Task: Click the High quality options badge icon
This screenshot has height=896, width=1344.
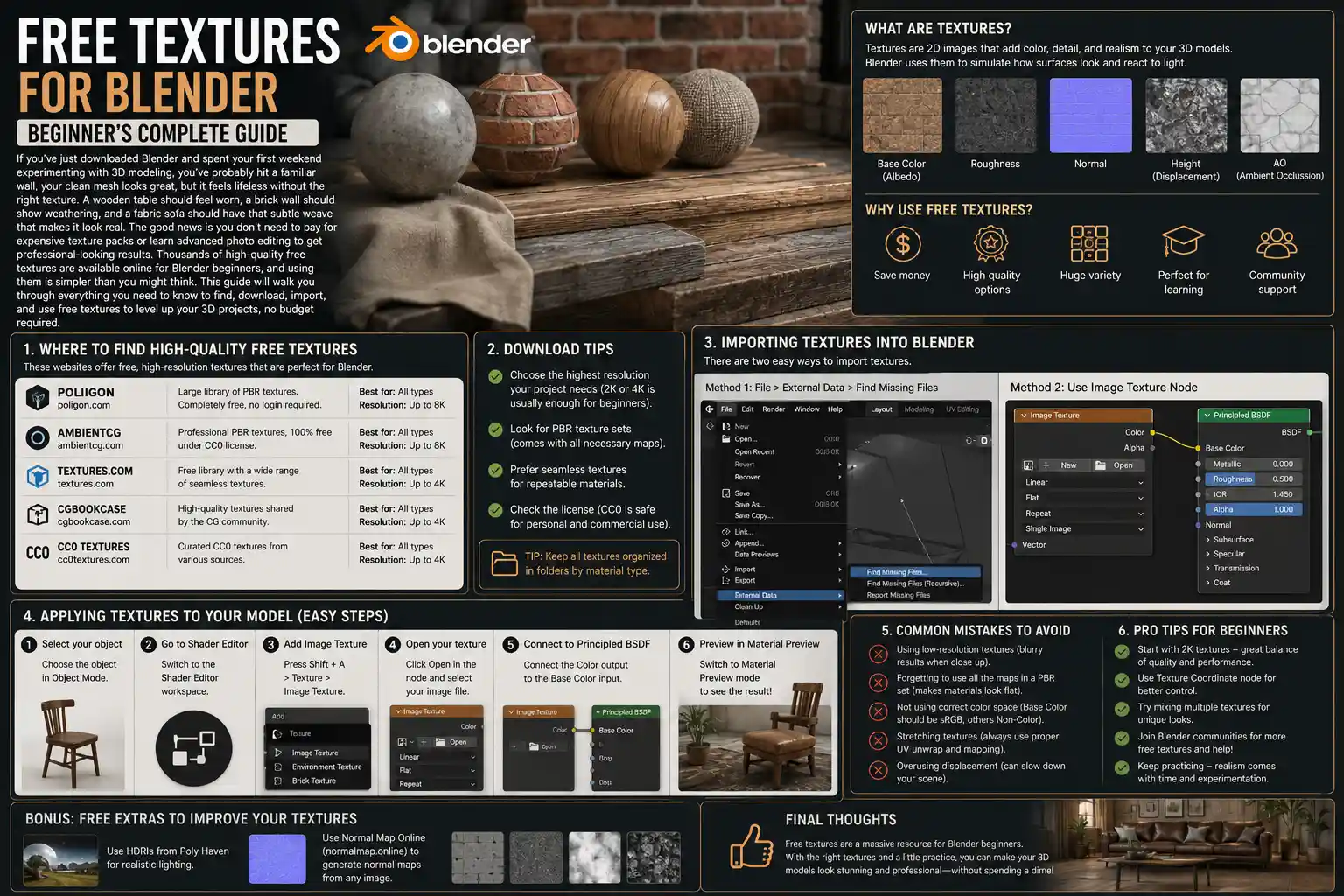Action: [x=991, y=243]
